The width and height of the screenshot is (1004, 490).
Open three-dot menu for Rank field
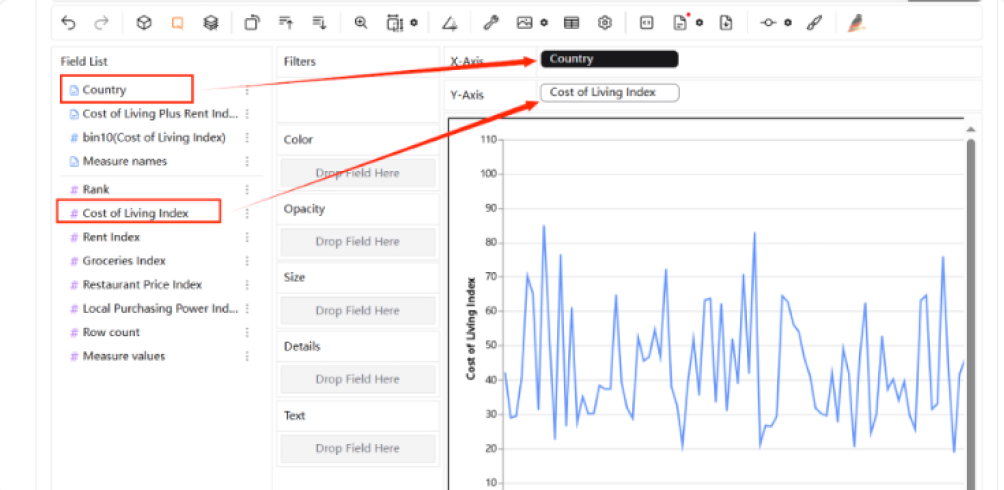pos(247,190)
